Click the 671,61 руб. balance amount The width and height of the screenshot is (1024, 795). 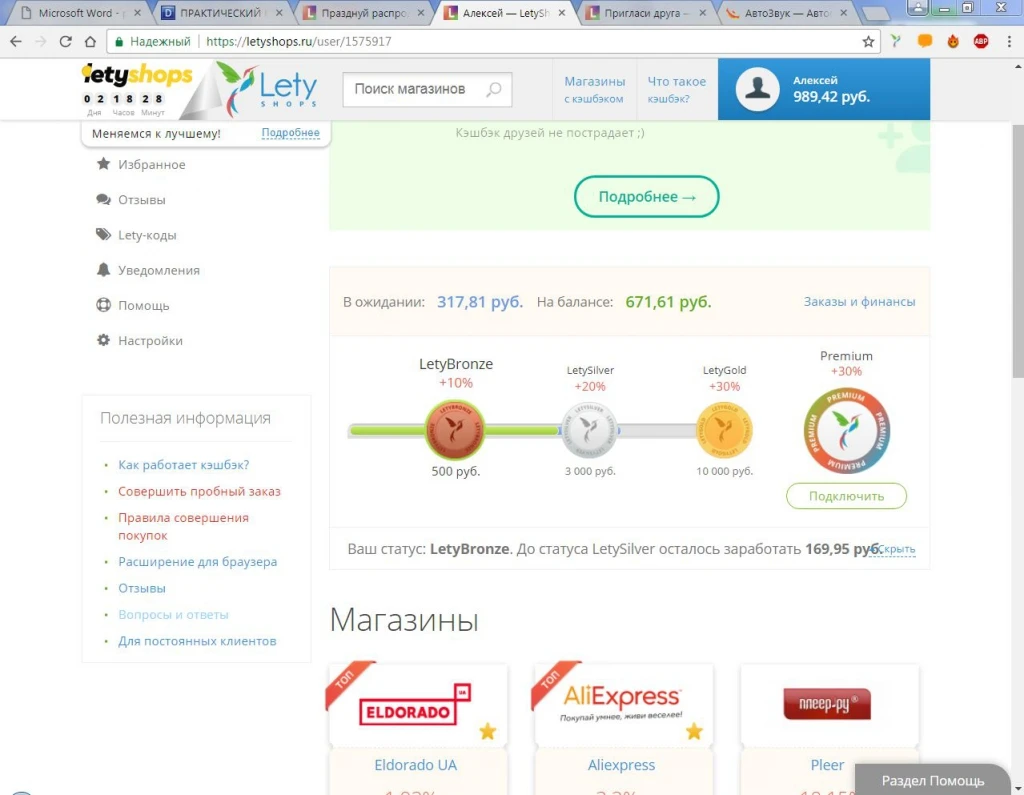668,302
